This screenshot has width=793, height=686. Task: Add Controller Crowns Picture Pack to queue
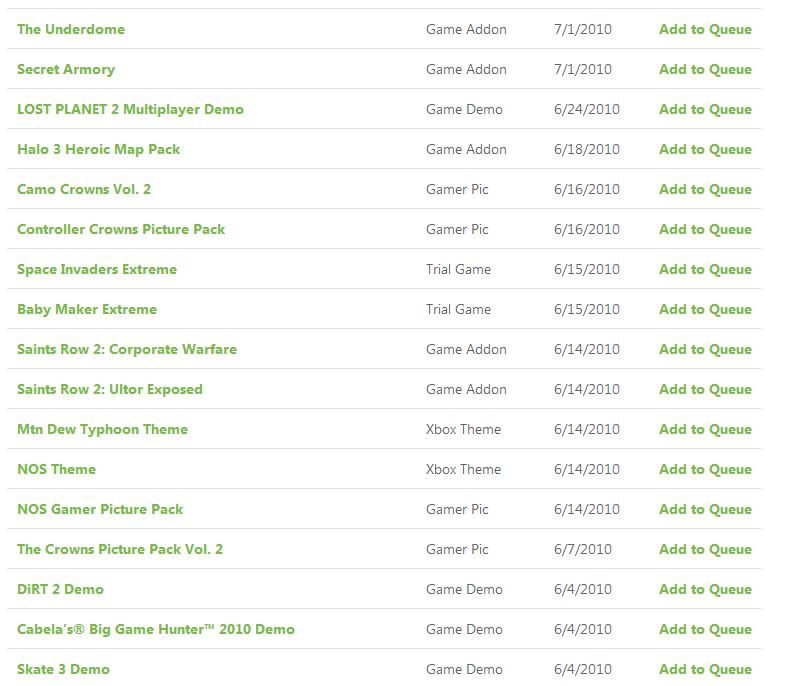705,229
